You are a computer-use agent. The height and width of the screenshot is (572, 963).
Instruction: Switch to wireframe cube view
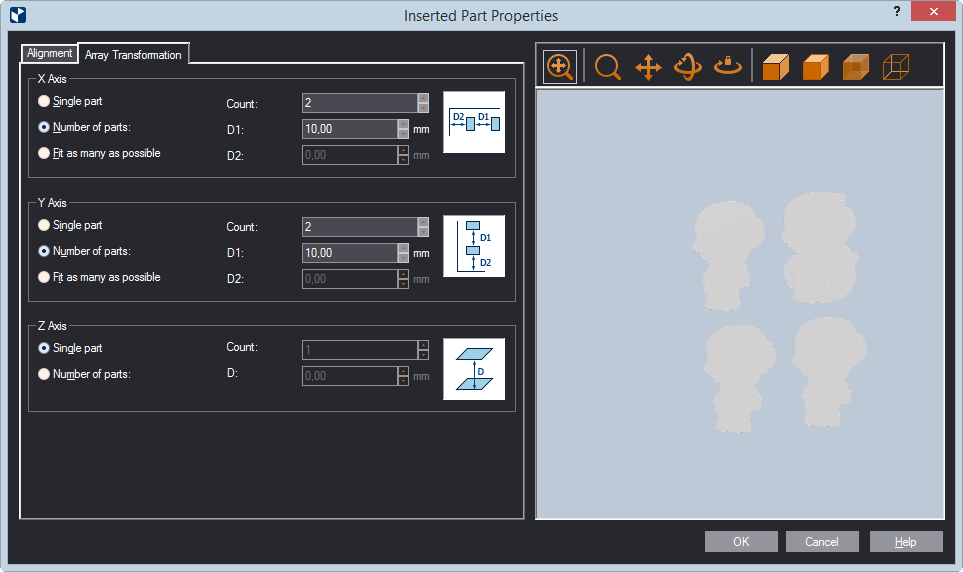point(895,67)
